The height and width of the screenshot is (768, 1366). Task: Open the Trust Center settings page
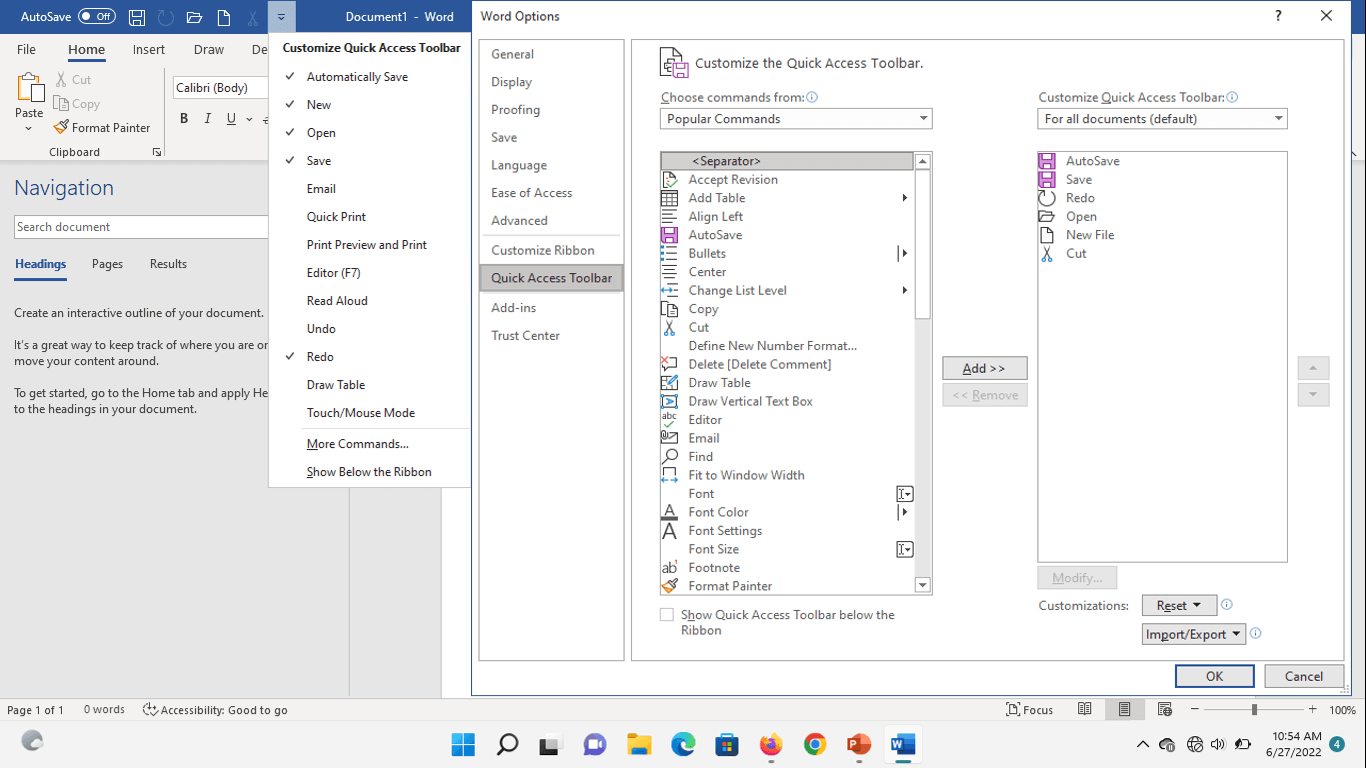tap(525, 335)
